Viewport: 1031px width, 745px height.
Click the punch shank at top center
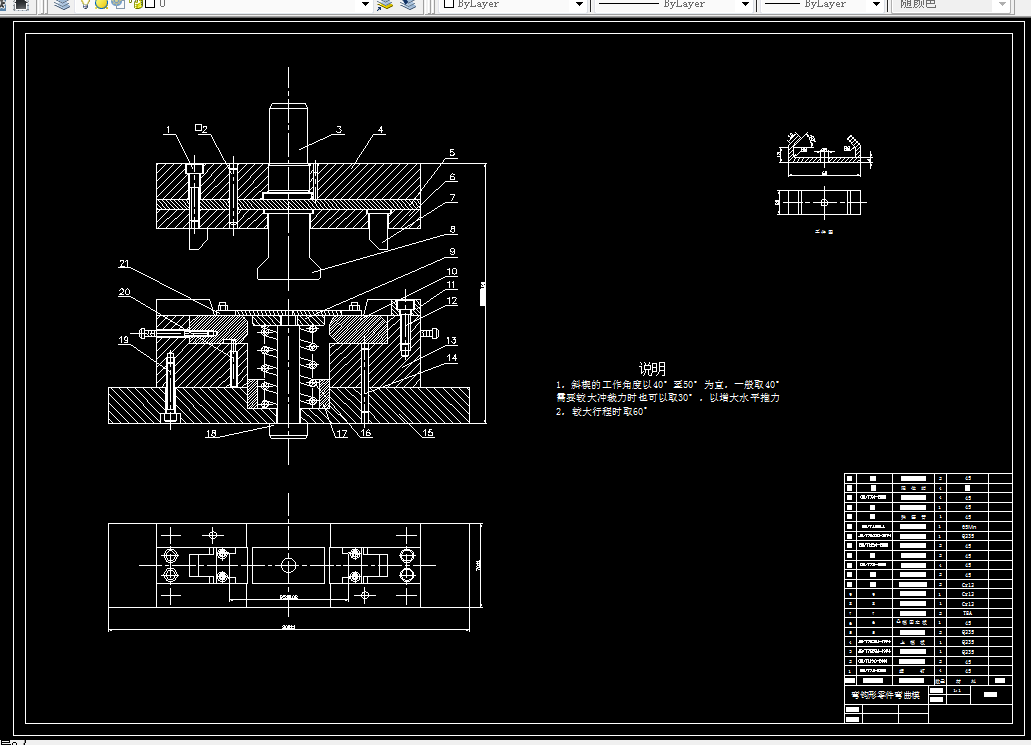[x=289, y=135]
